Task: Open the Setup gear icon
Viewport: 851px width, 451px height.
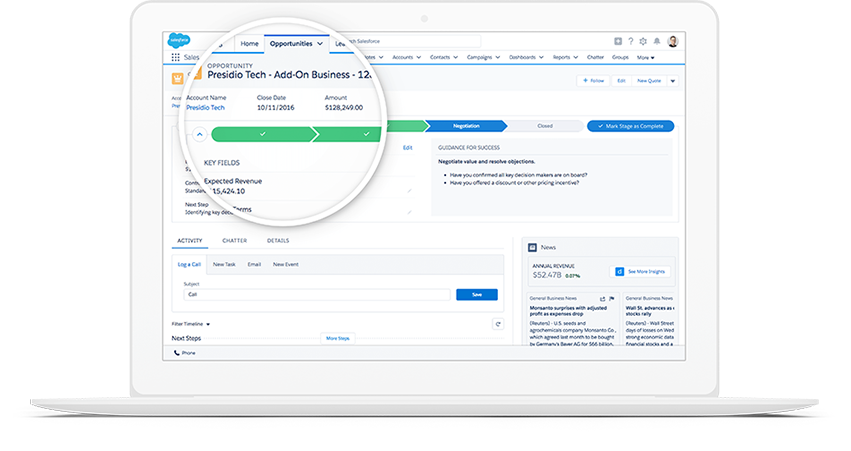Action: [x=643, y=41]
